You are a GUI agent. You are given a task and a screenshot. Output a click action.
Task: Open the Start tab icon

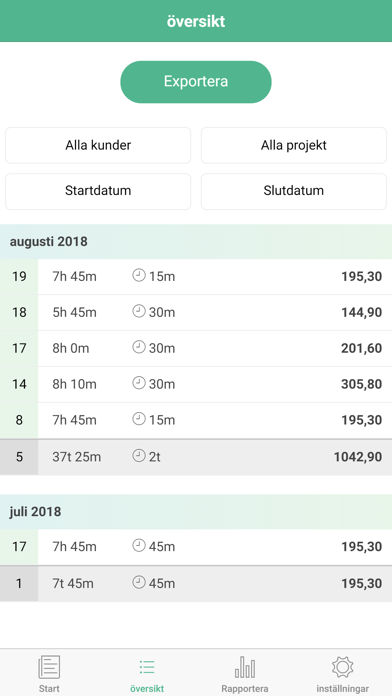coord(49,667)
